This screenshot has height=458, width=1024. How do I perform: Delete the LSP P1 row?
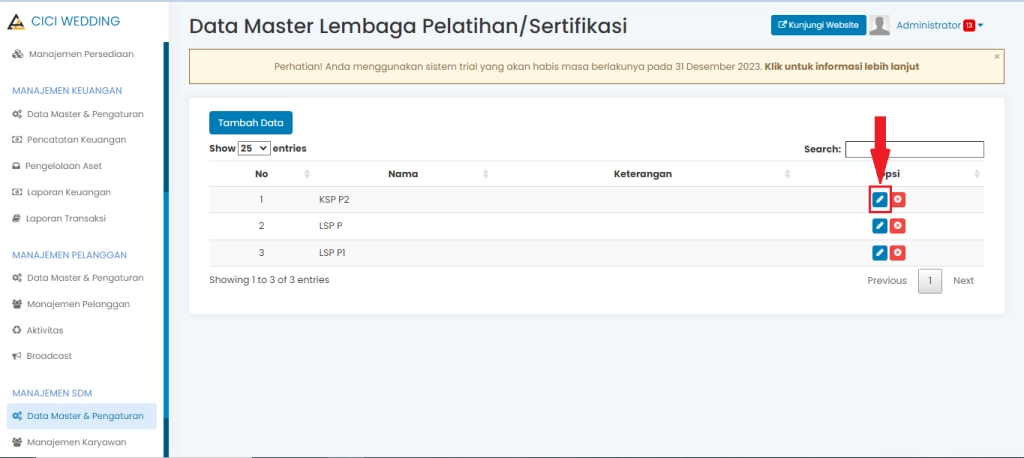click(x=898, y=253)
